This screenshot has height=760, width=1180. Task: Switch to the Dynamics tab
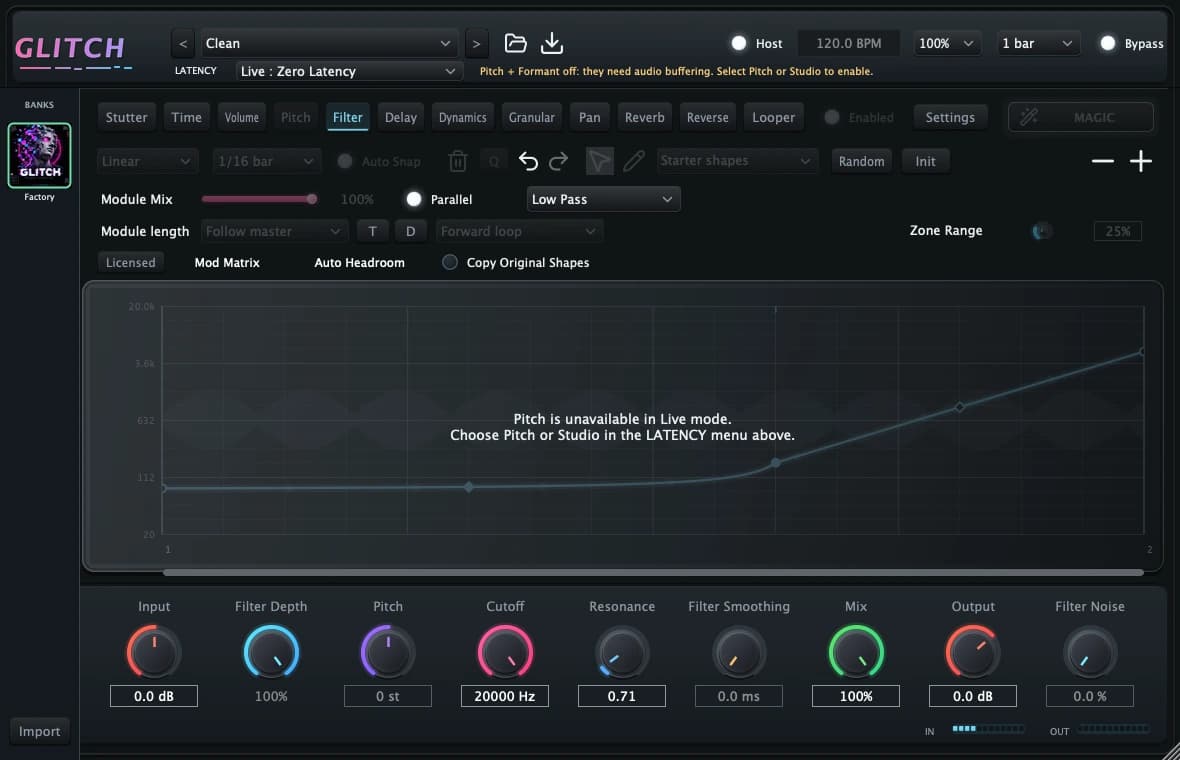point(462,117)
